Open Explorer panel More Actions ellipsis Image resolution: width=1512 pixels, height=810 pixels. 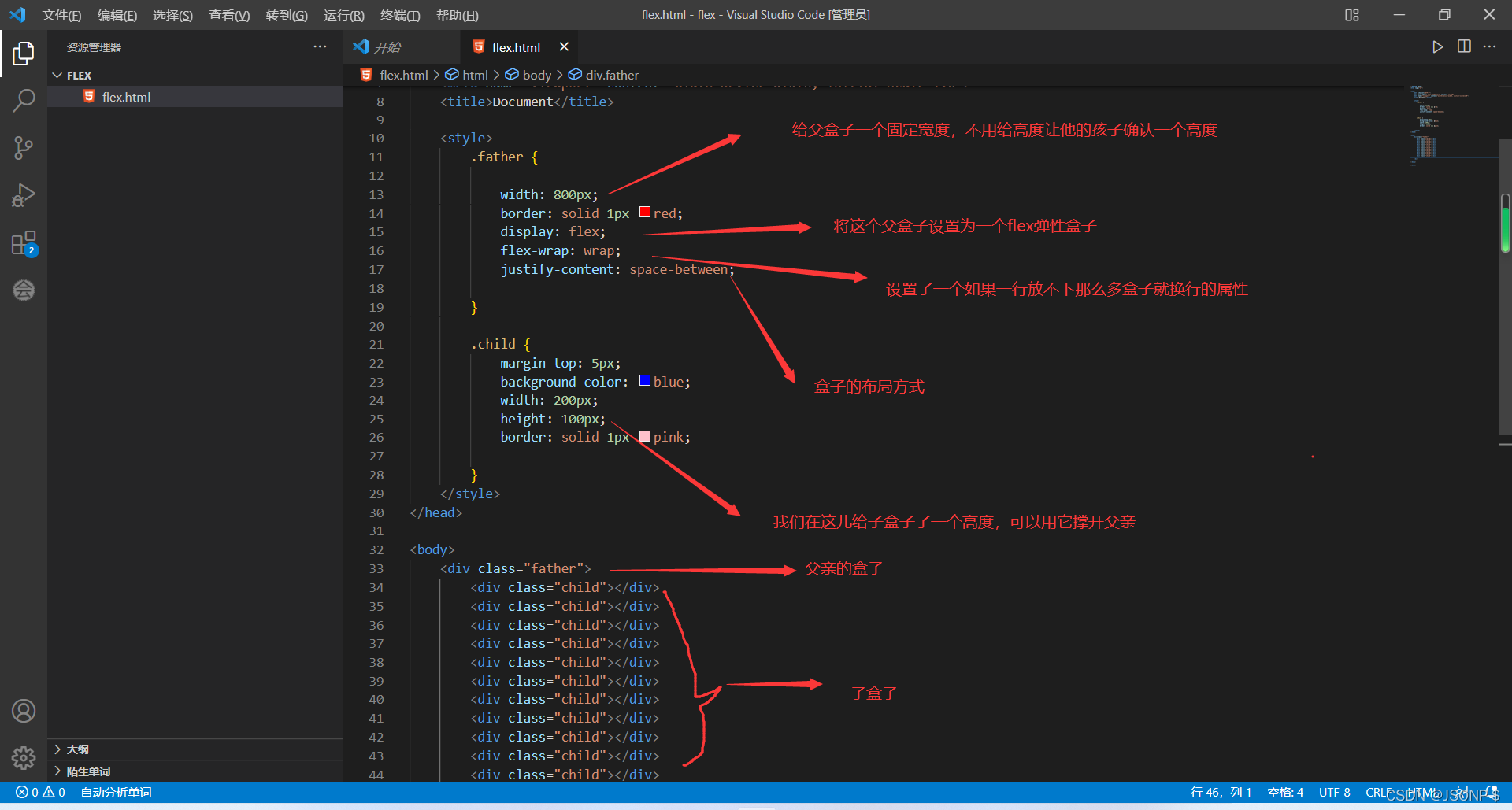point(320,47)
